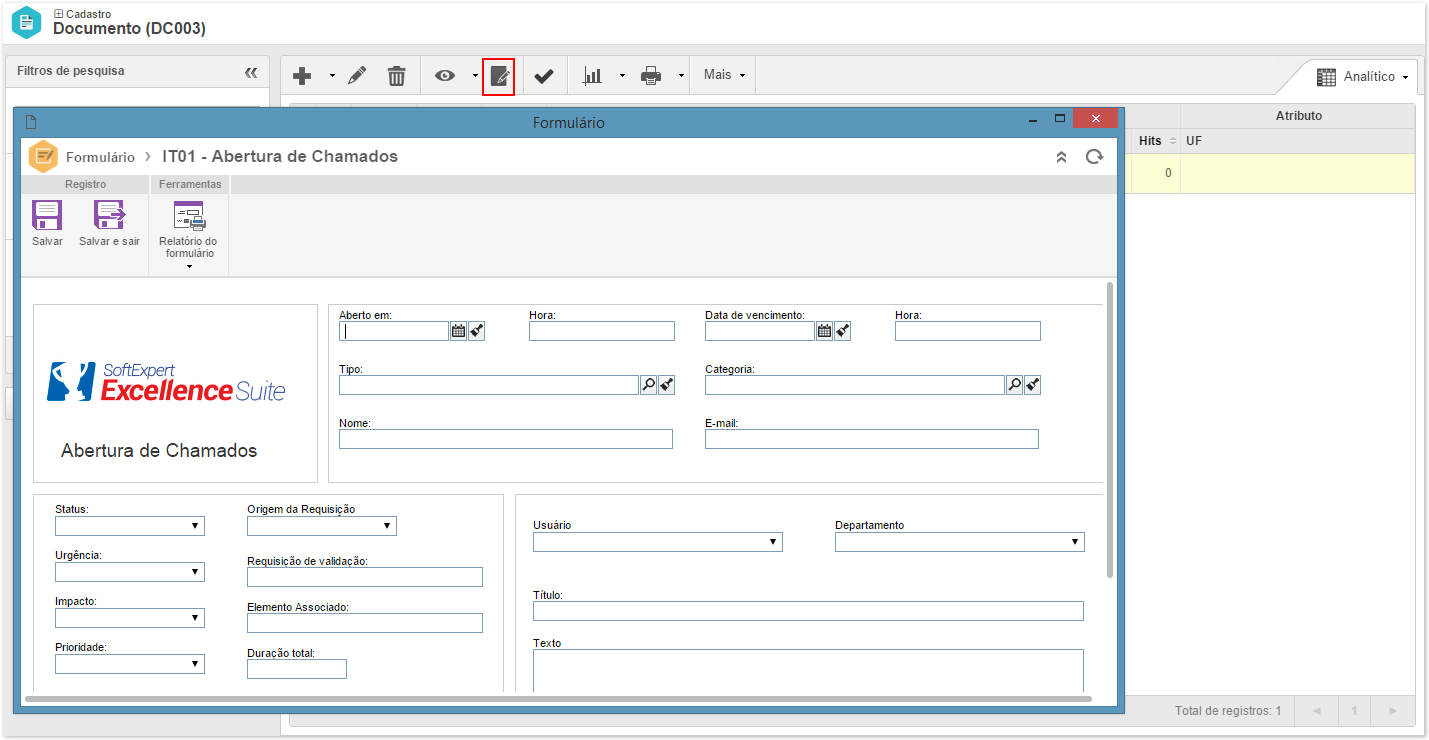Click the trash Delete toolbar icon

pos(397,76)
